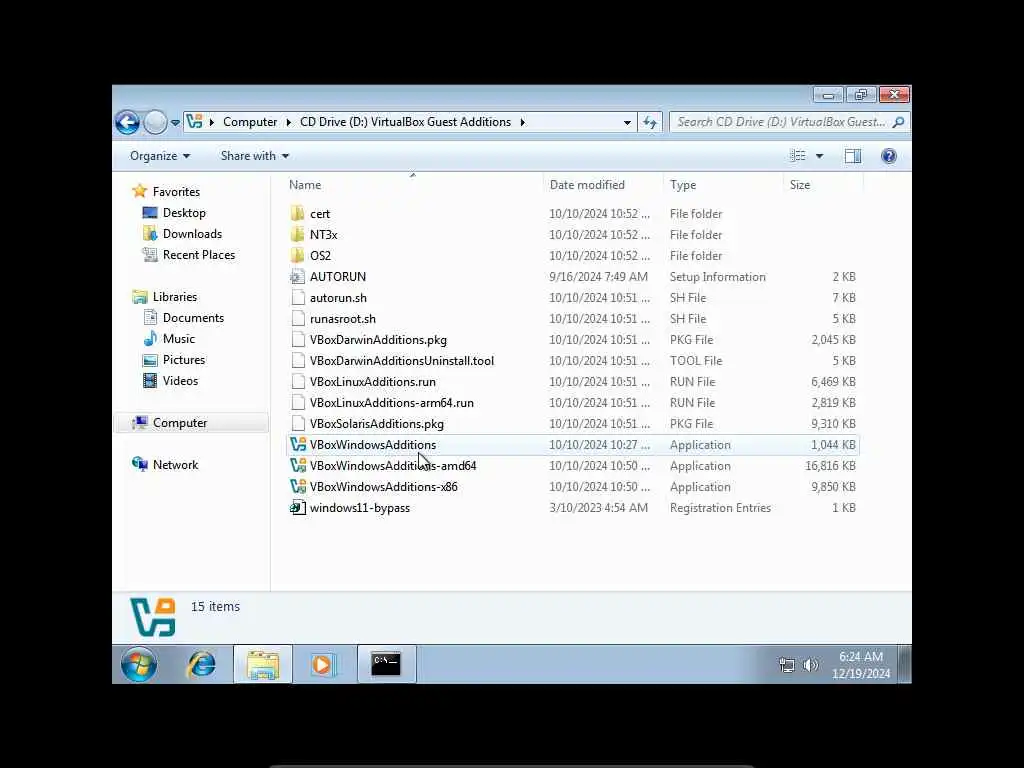Click the VirtualBox icon in the address bar
Viewport: 1024px width, 768px height.
(195, 121)
